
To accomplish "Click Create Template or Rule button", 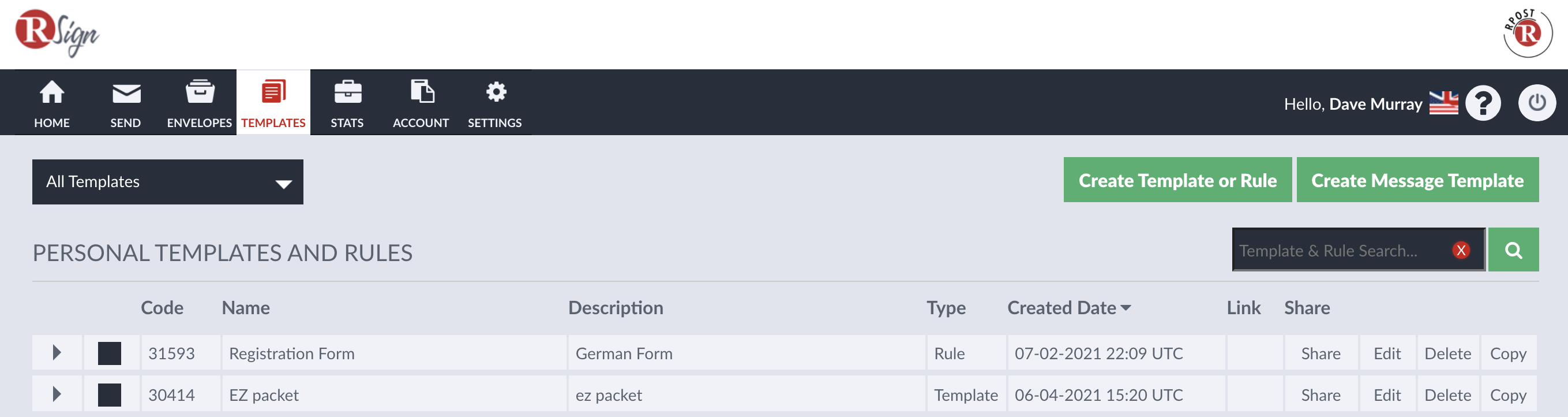I will (1177, 180).
